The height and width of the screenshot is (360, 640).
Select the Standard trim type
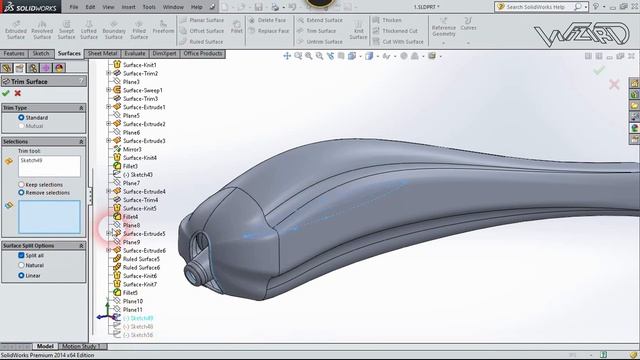(x=21, y=118)
